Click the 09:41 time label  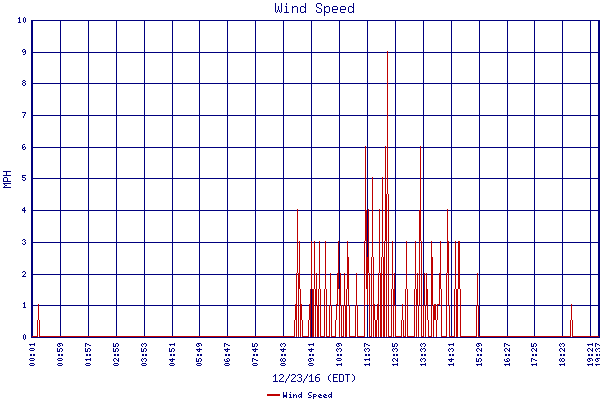coord(311,354)
